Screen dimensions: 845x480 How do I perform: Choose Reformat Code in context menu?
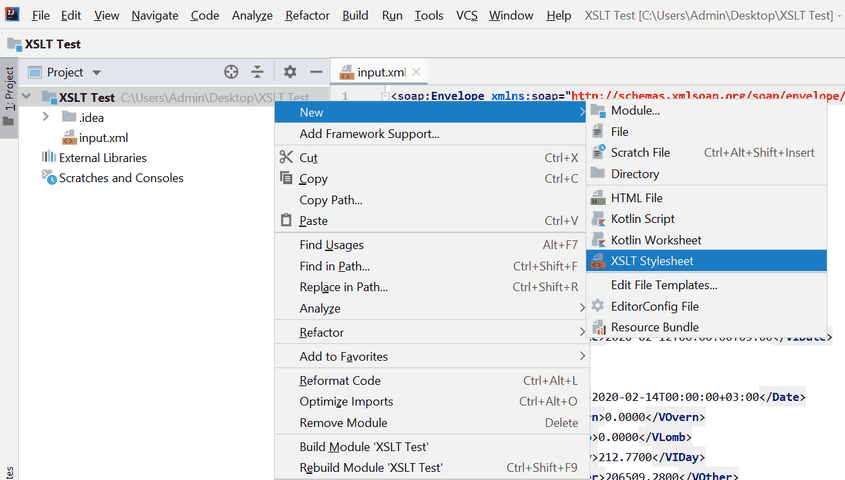coord(340,381)
